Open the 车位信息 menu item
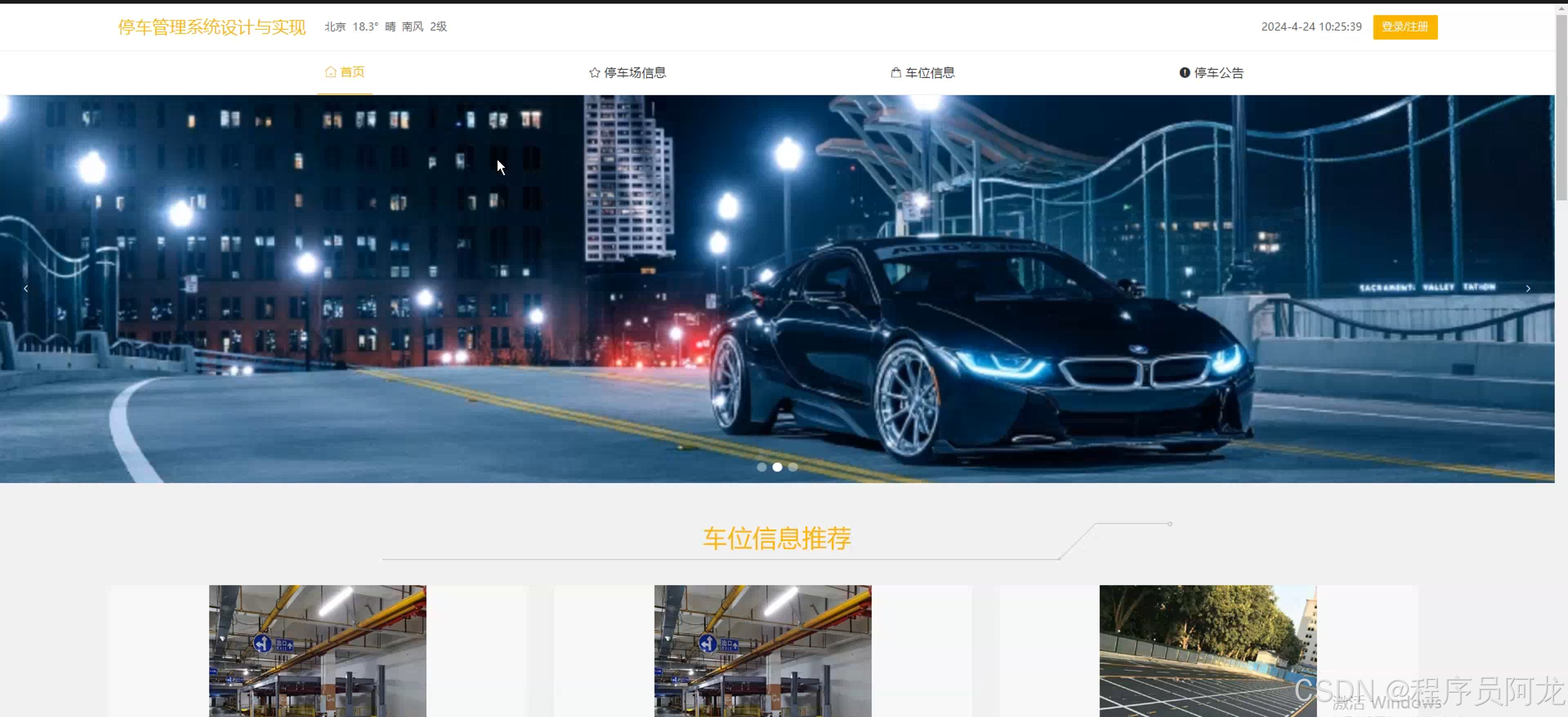The image size is (1568, 717). (x=930, y=73)
